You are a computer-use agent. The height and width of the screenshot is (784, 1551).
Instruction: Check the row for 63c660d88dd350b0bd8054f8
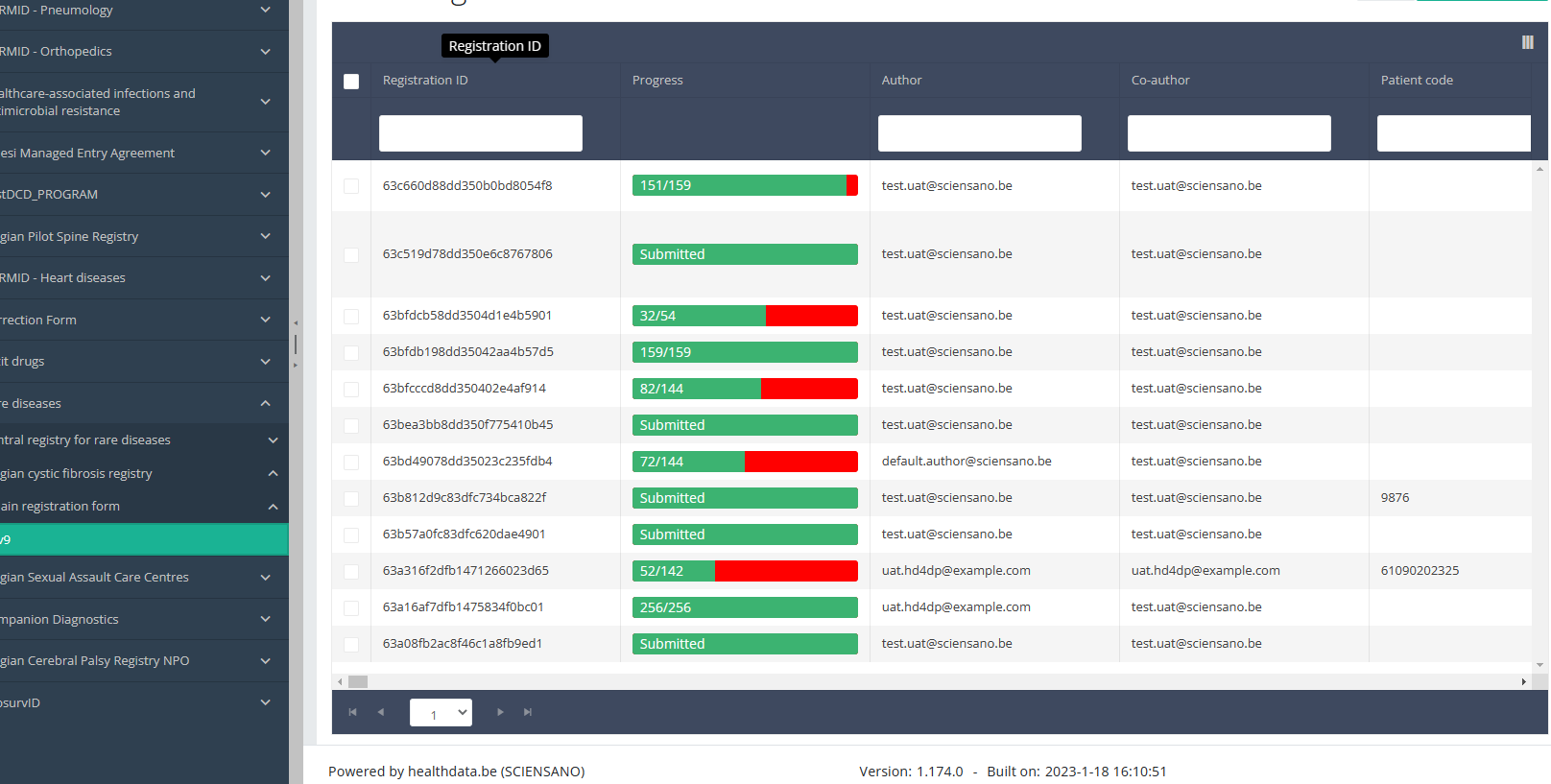pos(351,186)
